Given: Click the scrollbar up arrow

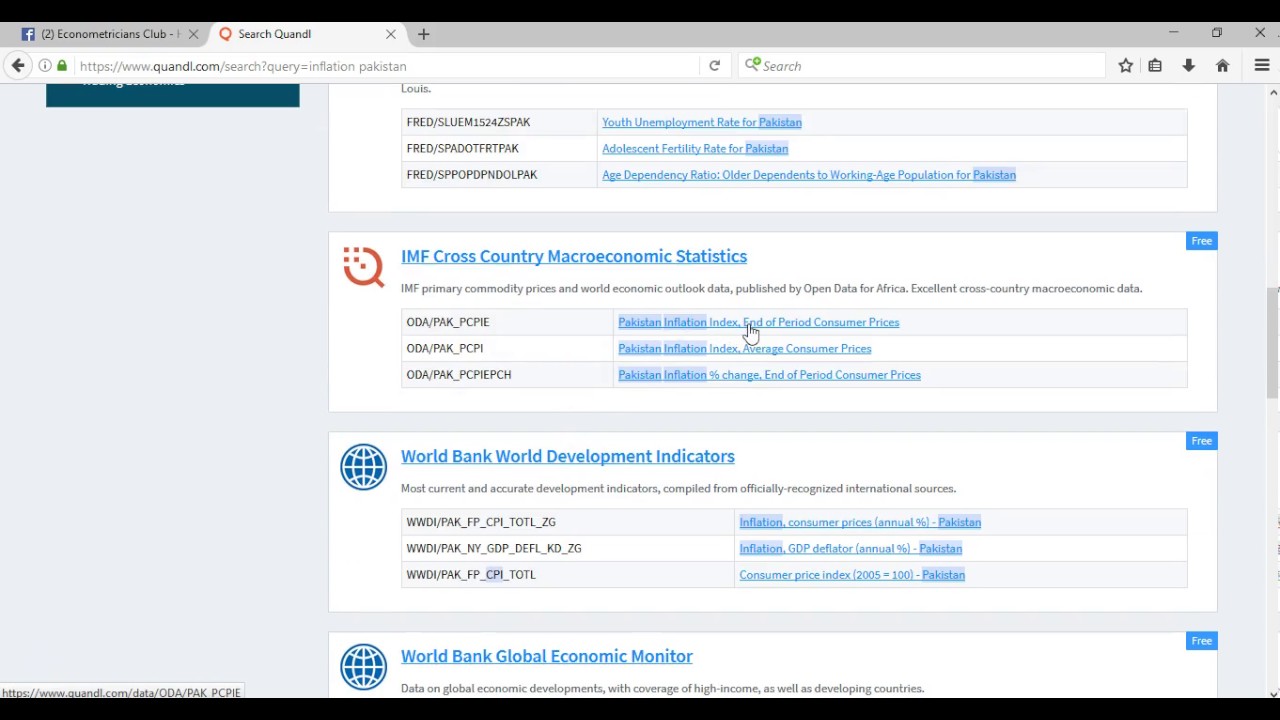Looking at the screenshot, I should point(1273,92).
